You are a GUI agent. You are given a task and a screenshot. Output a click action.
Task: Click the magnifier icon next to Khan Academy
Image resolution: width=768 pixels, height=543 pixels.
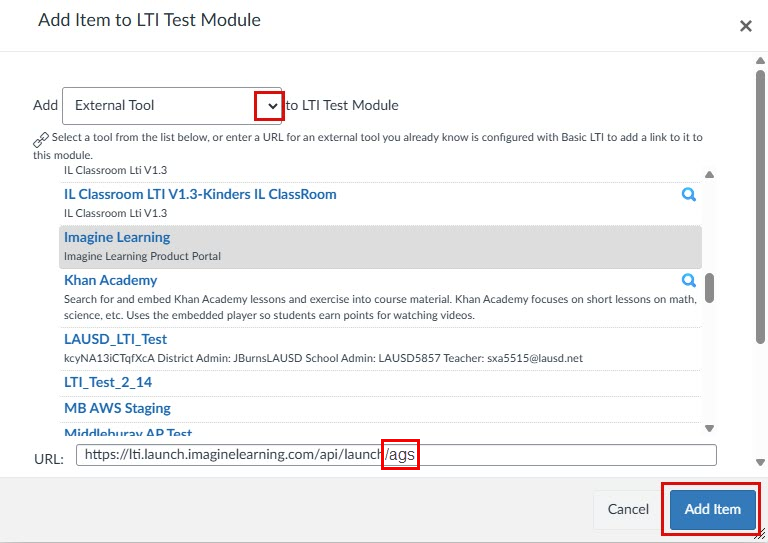tap(689, 281)
